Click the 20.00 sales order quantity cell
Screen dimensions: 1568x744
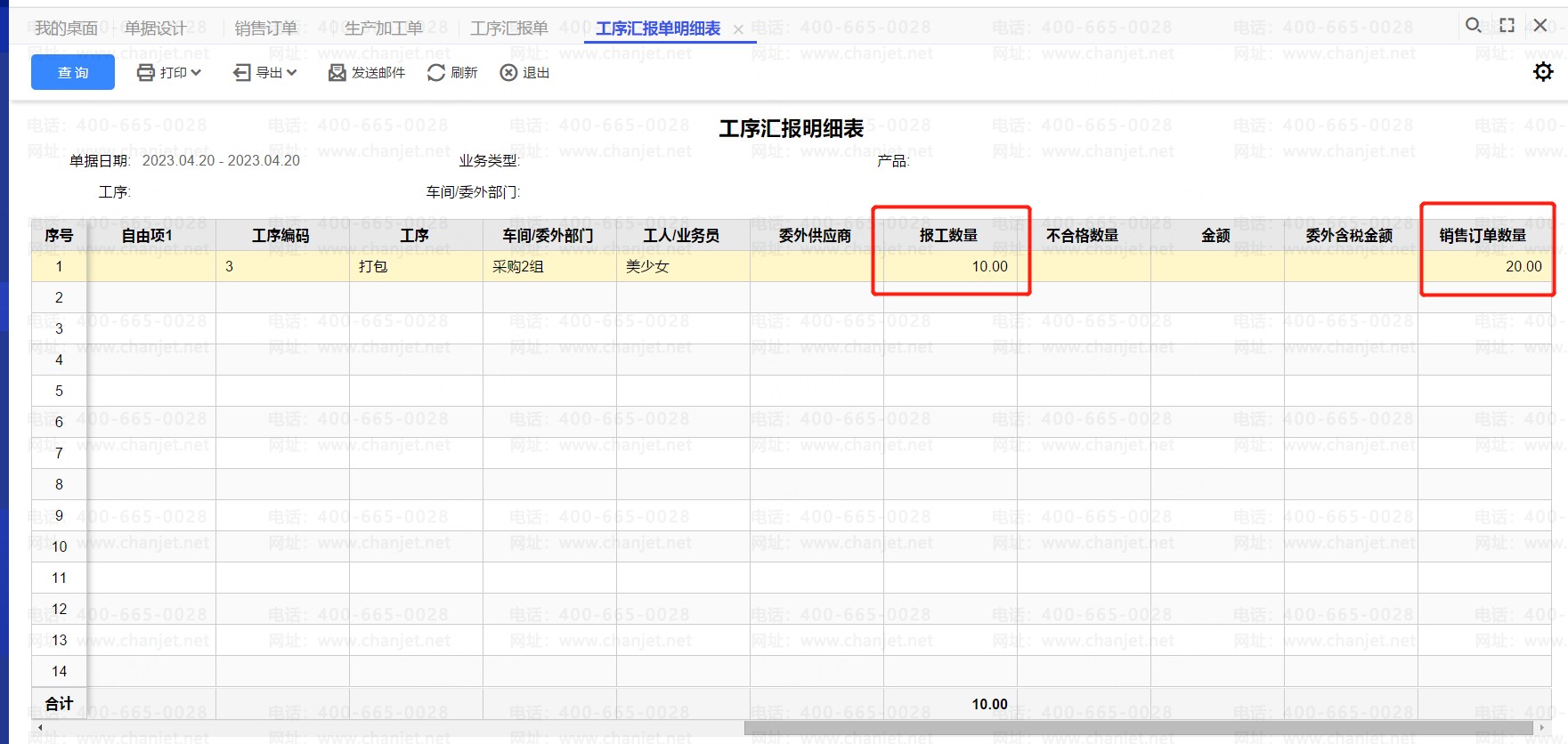(1484, 266)
